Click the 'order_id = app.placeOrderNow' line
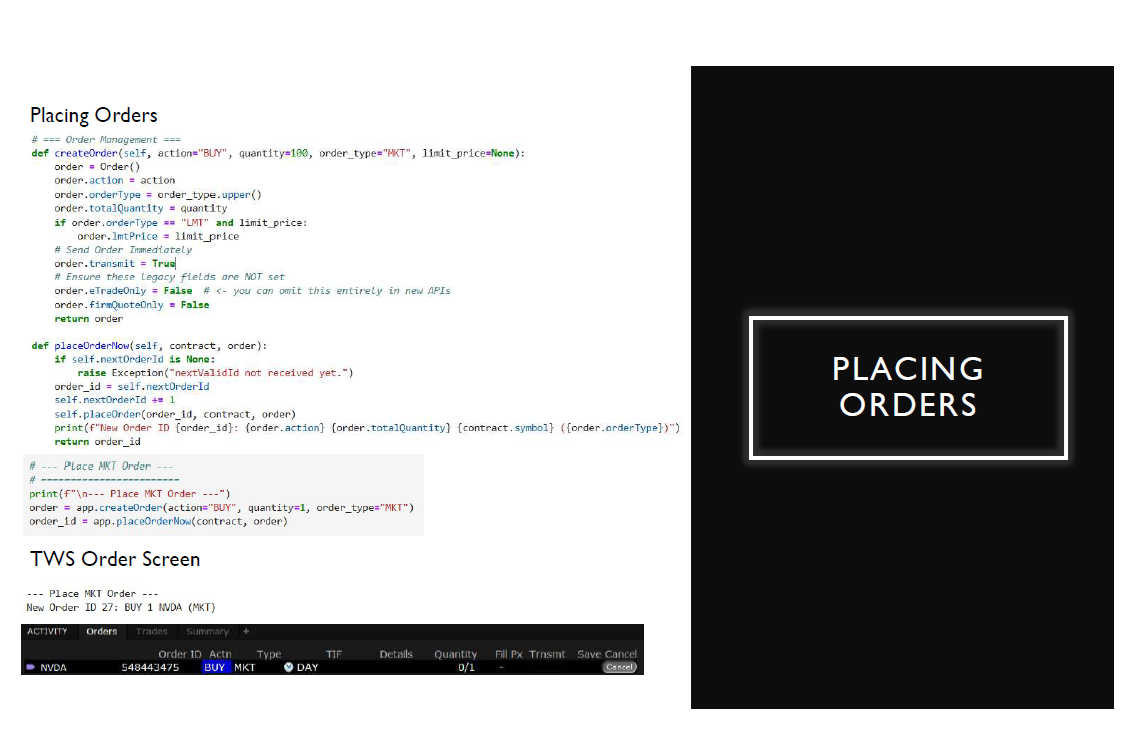This screenshot has height=751, width=1126. pyautogui.click(x=158, y=521)
